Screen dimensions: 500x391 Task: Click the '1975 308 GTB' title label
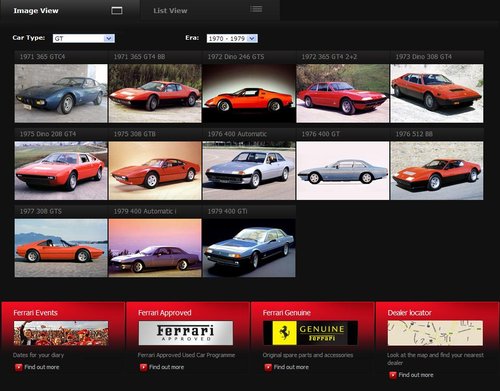coord(134,134)
